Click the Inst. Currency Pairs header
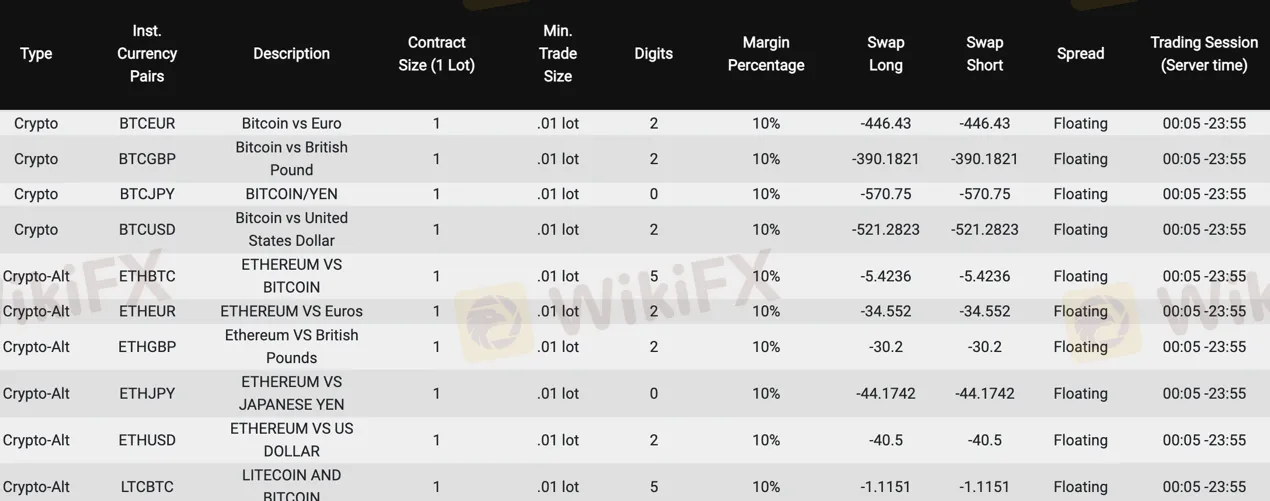The width and height of the screenshot is (1270, 501). click(x=147, y=54)
